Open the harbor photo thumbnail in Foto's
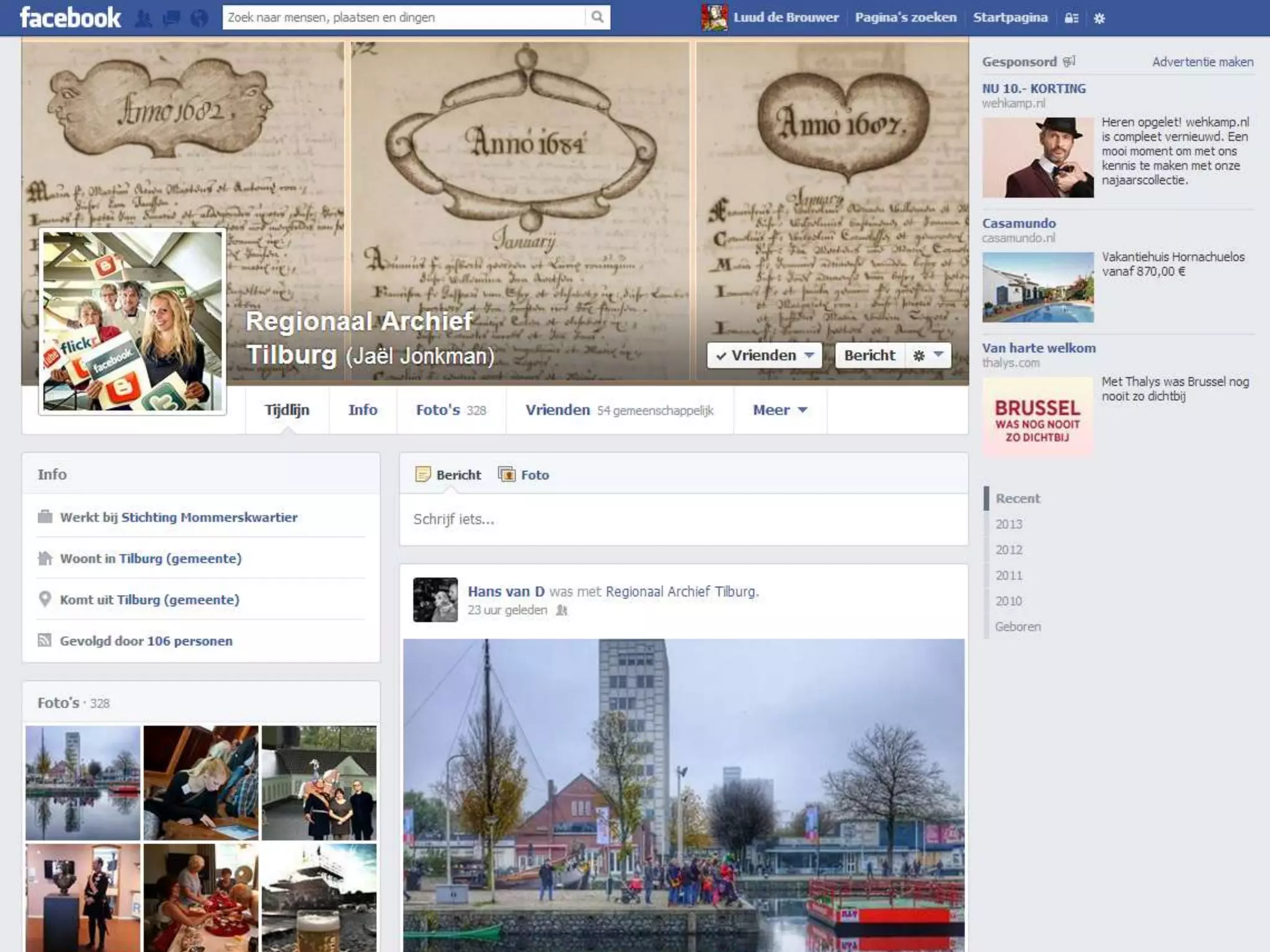This screenshot has height=952, width=1270. pyautogui.click(x=83, y=783)
